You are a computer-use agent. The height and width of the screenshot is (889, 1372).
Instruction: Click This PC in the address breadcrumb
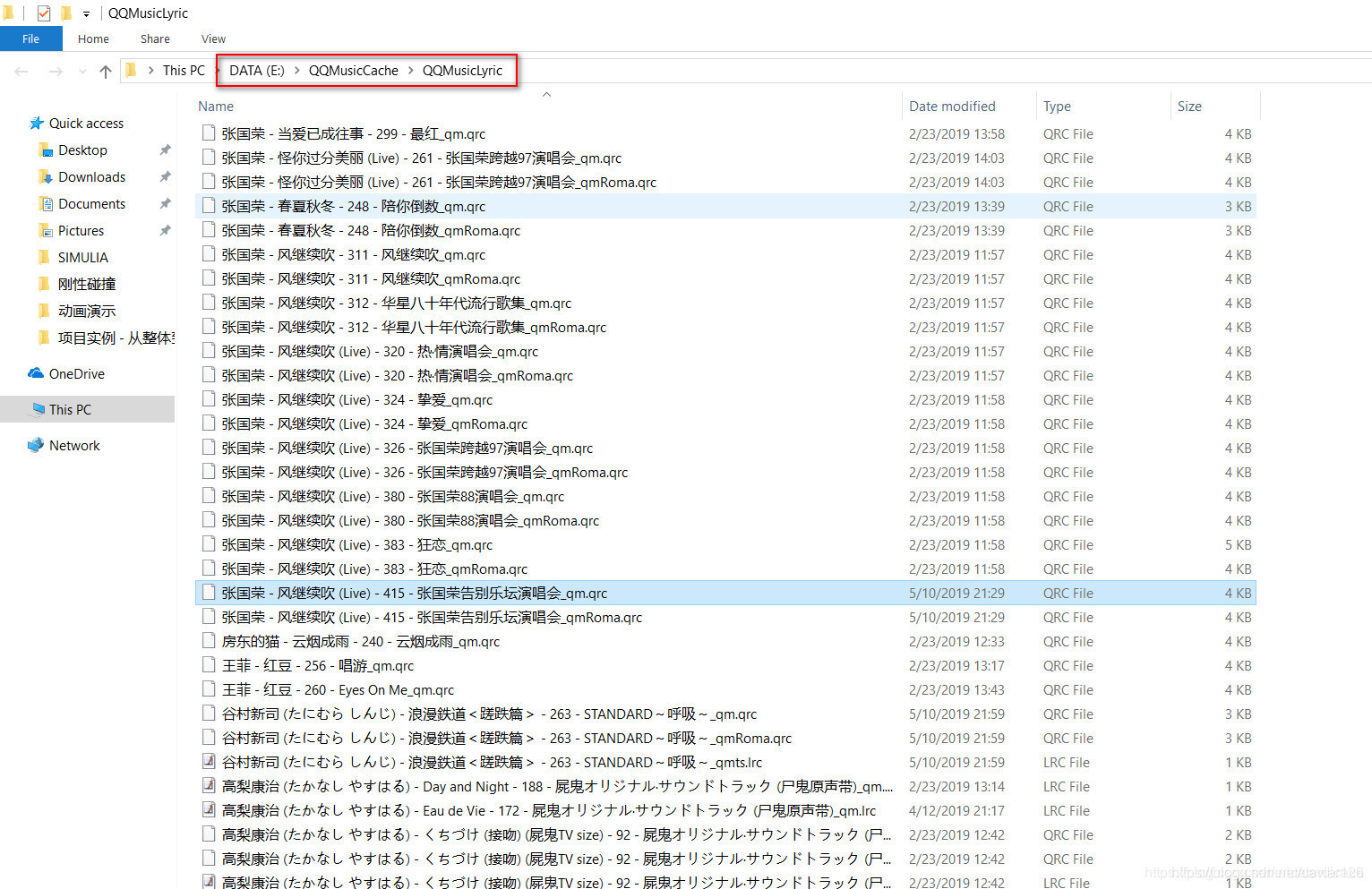[184, 70]
